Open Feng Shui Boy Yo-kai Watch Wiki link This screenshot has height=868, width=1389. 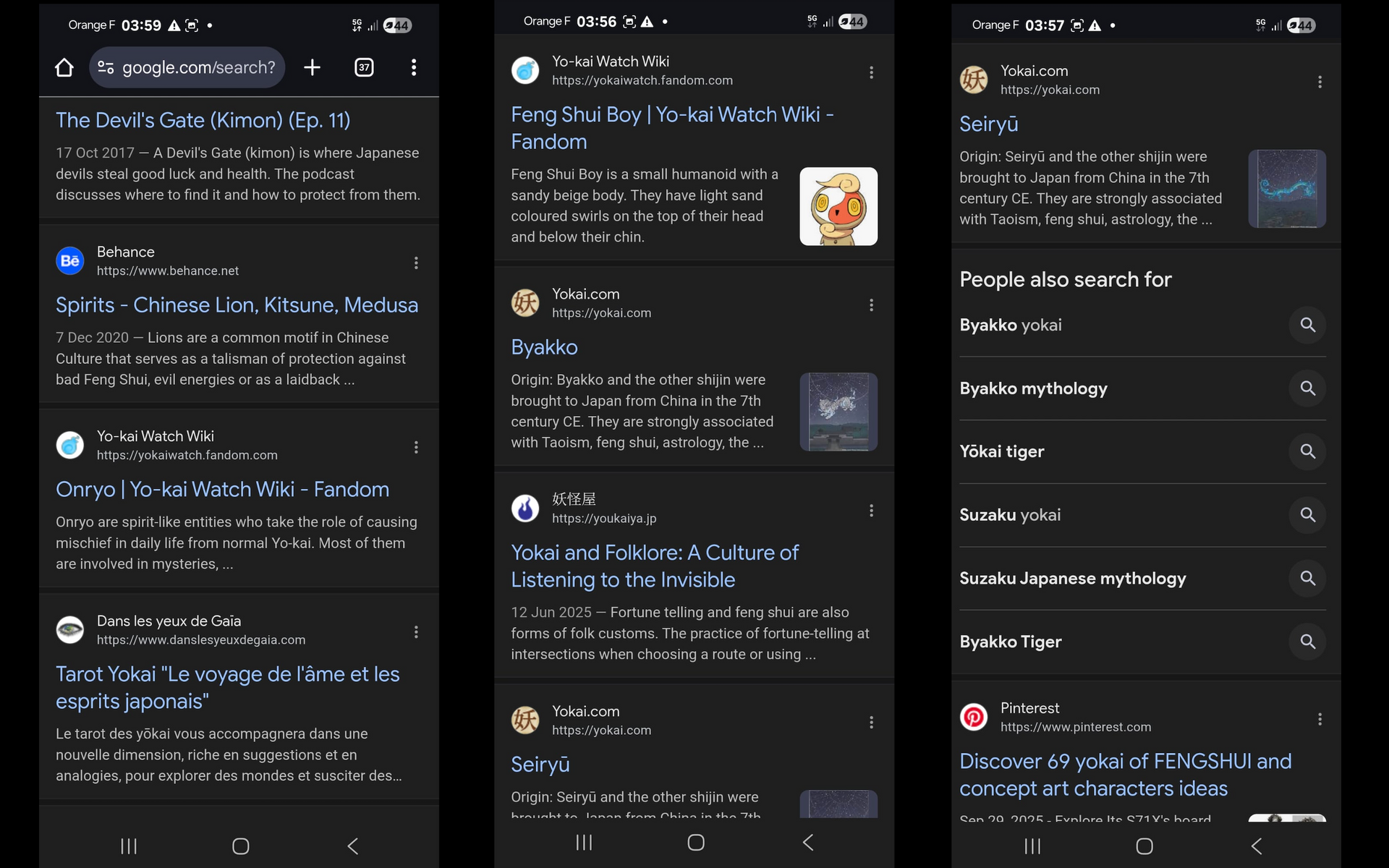[x=672, y=128]
